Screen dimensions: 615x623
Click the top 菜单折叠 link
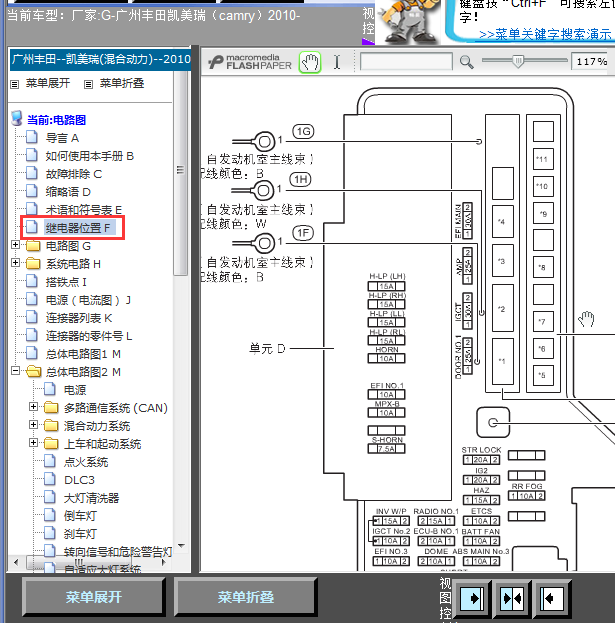(122, 83)
